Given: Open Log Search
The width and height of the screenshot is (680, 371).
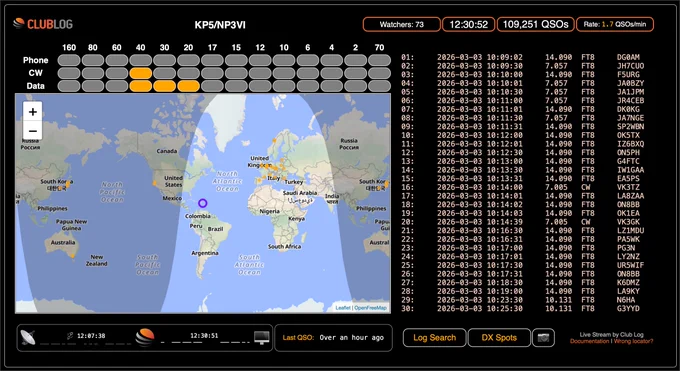Looking at the screenshot, I should tap(435, 338).
